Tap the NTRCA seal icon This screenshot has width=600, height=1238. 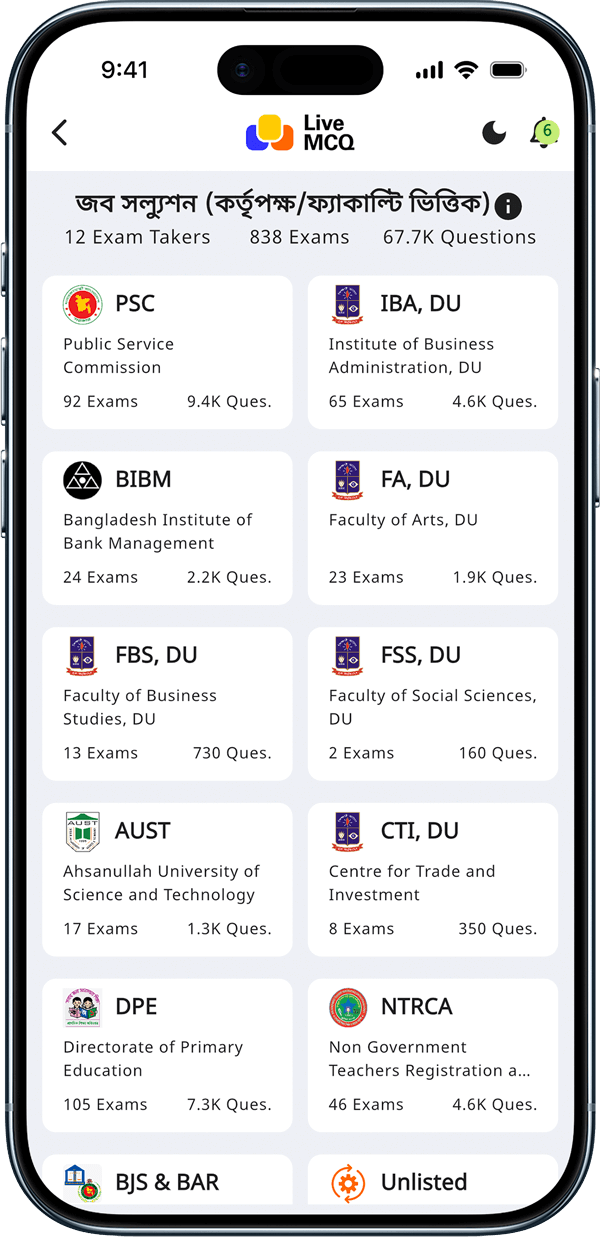pos(346,1007)
